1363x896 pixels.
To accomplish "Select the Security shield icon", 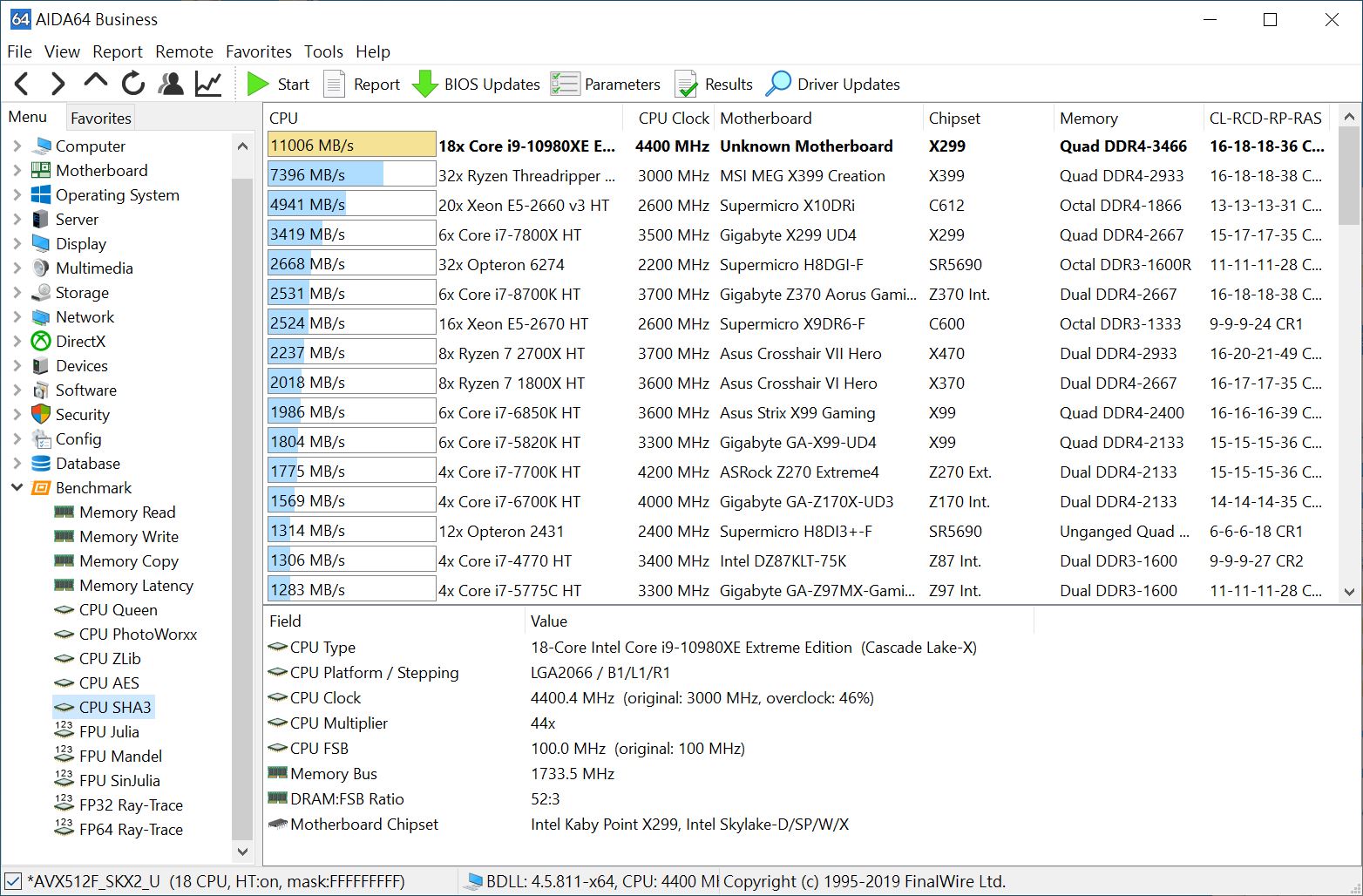I will pyautogui.click(x=41, y=414).
